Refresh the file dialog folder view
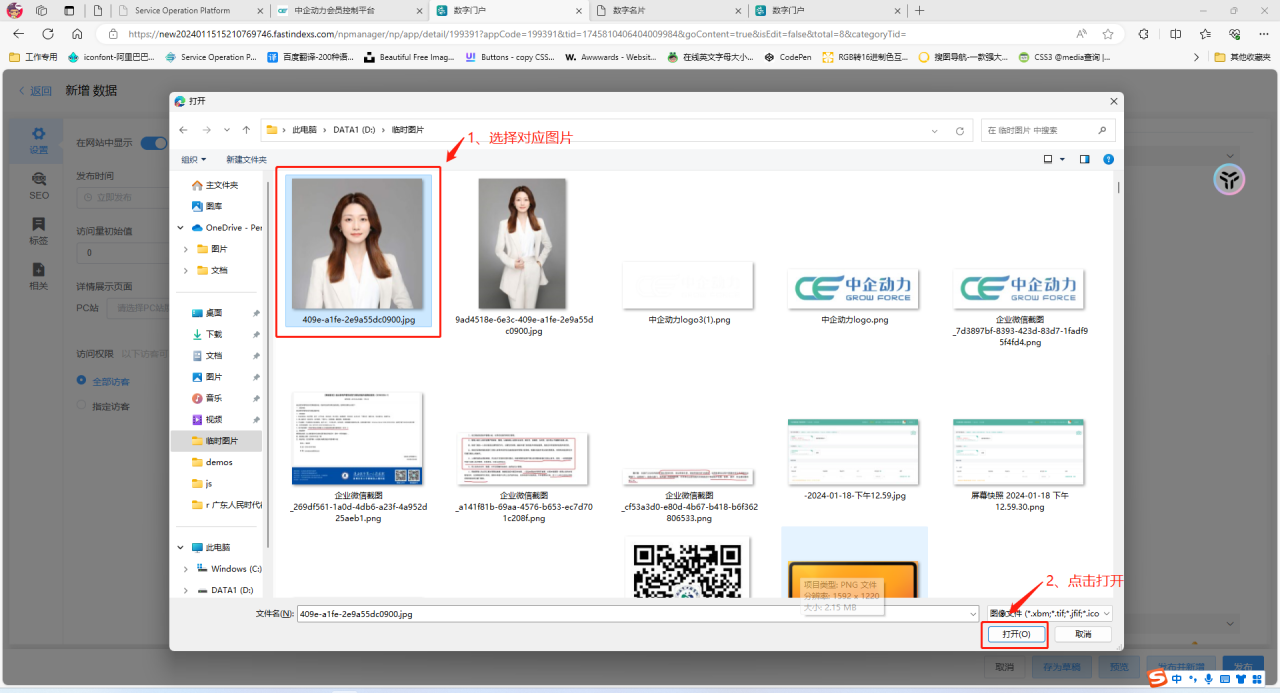The image size is (1280, 693). pyautogui.click(x=960, y=130)
